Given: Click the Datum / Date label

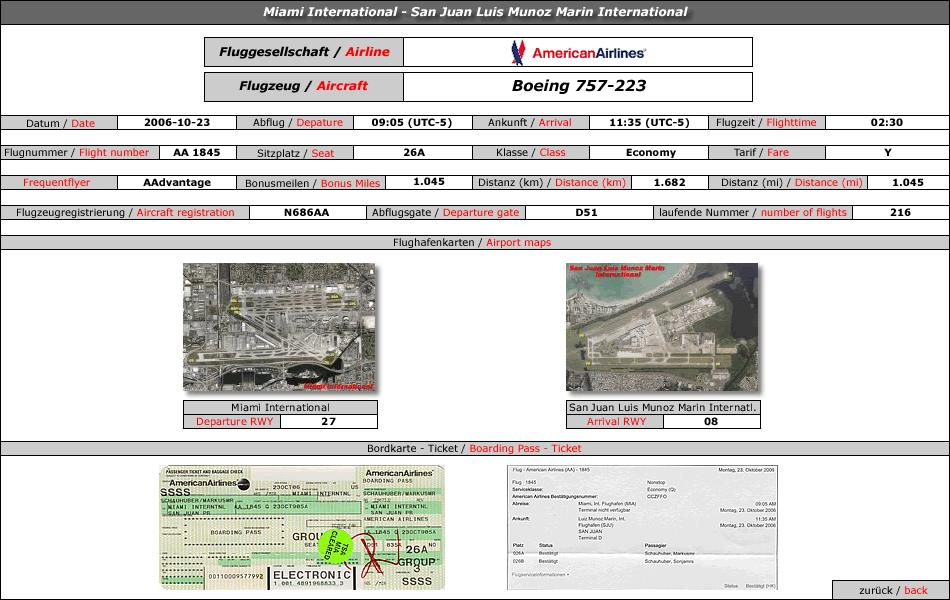Looking at the screenshot, I should [x=59, y=123].
